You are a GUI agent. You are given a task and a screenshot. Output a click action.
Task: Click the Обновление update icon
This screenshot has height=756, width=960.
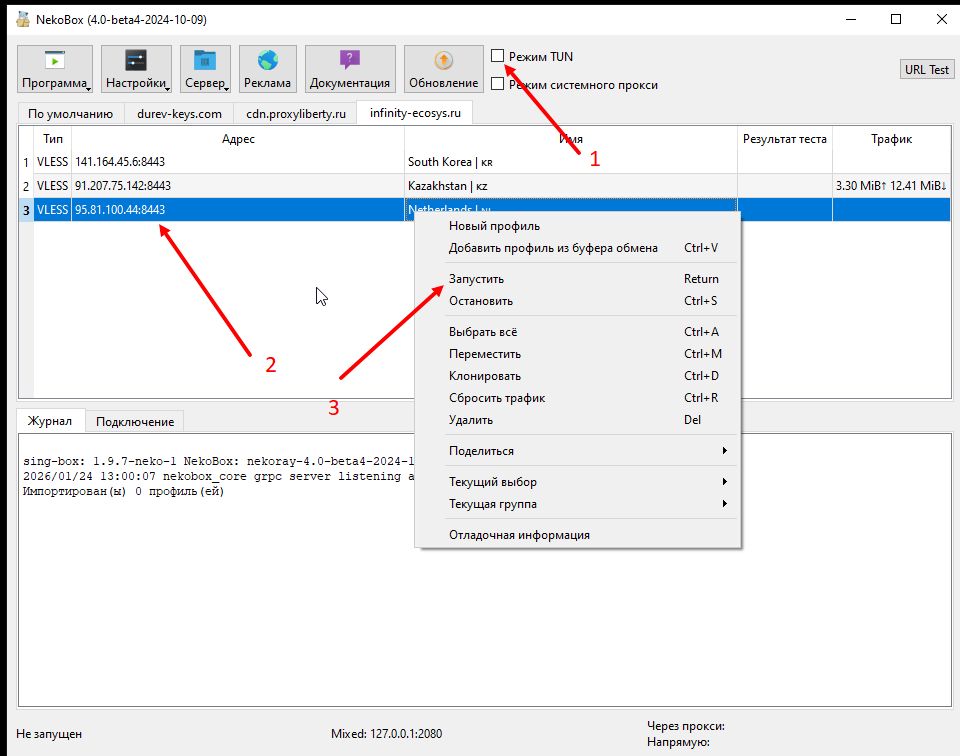(x=443, y=61)
